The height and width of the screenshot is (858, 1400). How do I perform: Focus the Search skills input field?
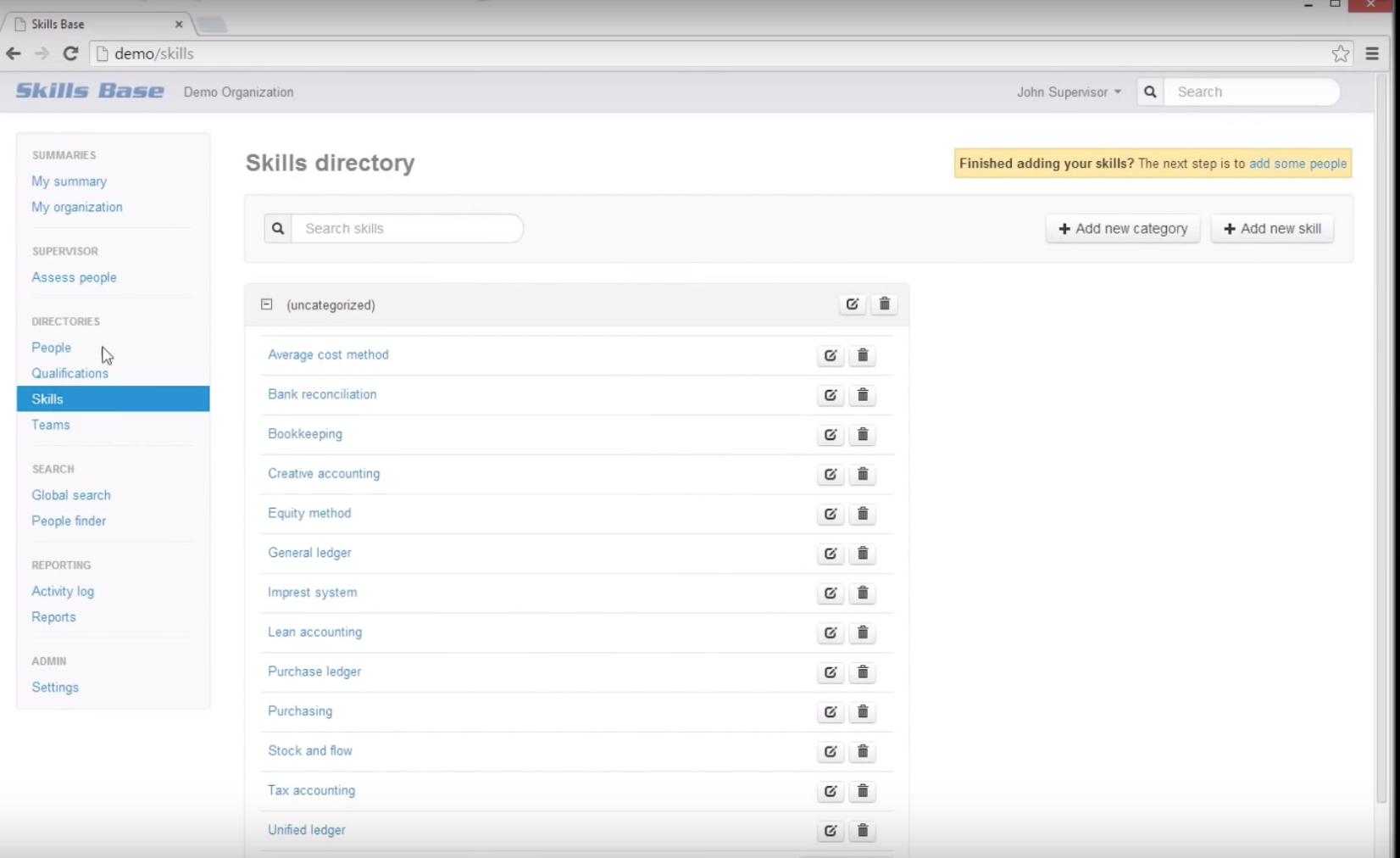pyautogui.click(x=408, y=228)
